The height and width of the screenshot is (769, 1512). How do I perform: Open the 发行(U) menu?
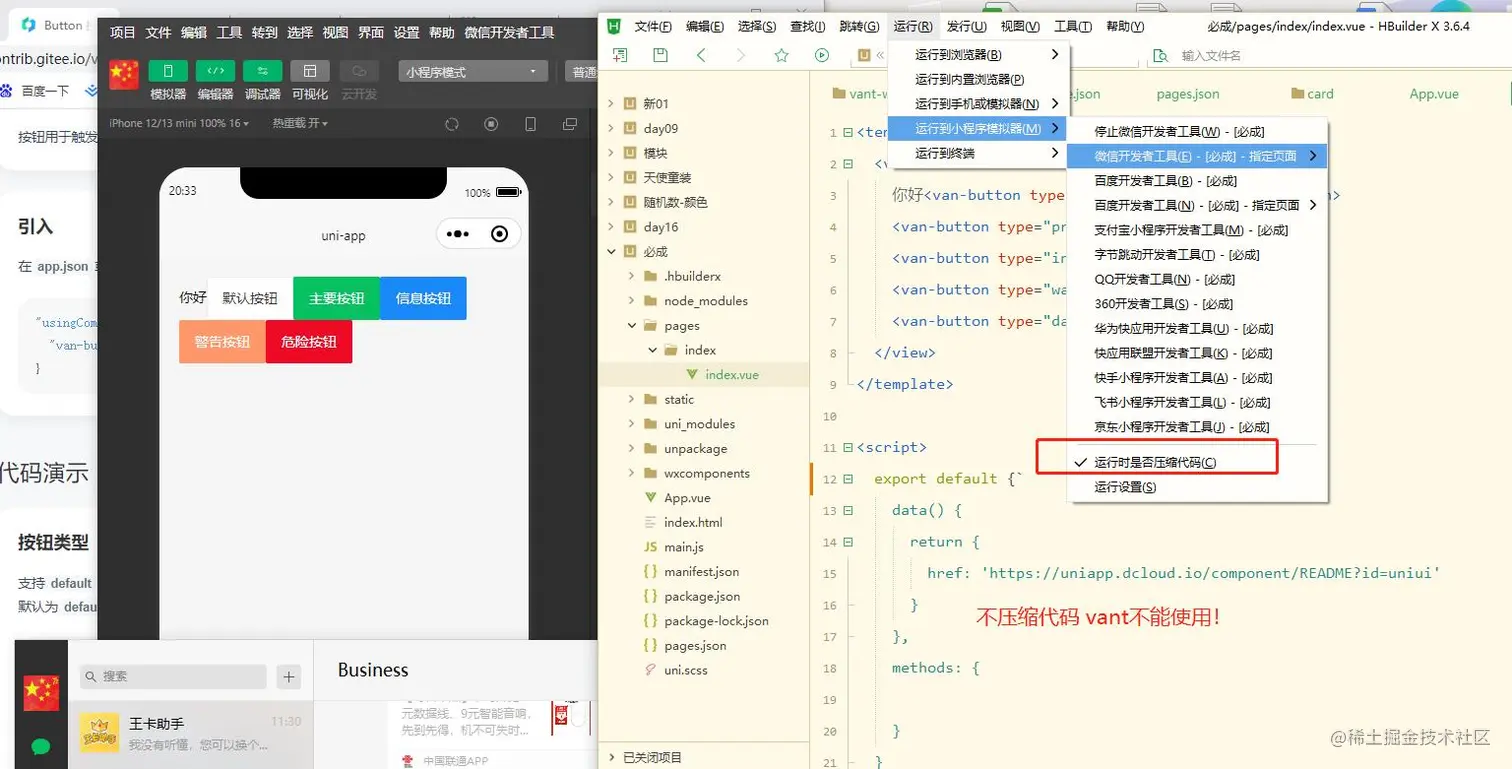pyautogui.click(x=966, y=26)
